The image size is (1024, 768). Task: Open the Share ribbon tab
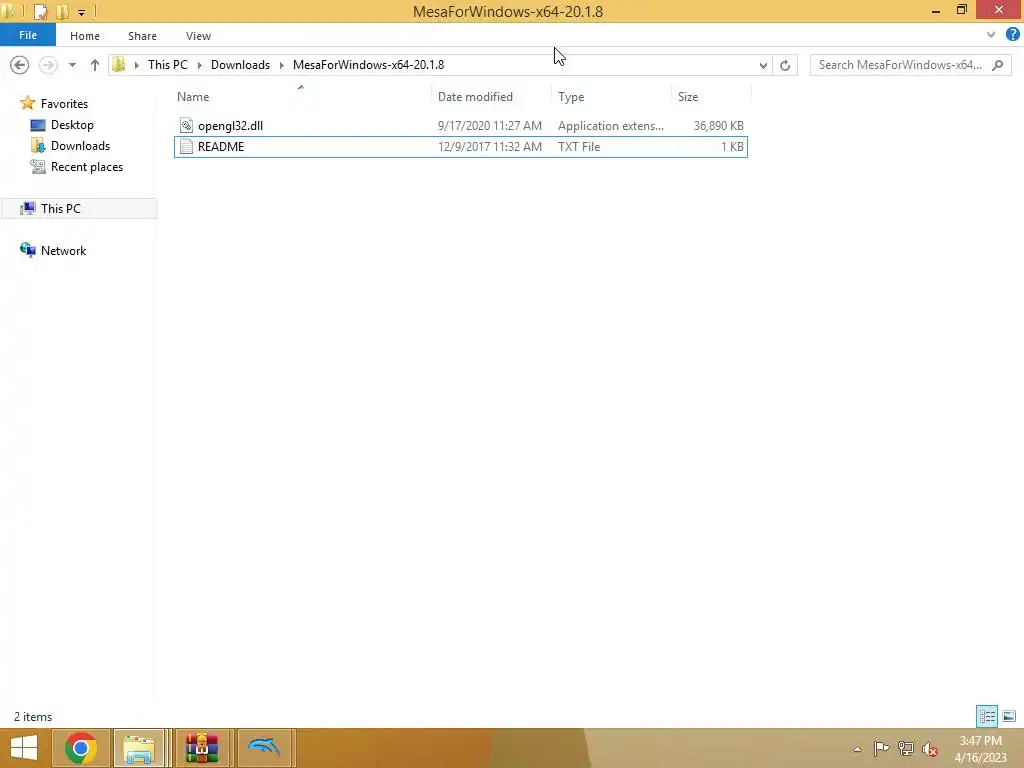142,36
